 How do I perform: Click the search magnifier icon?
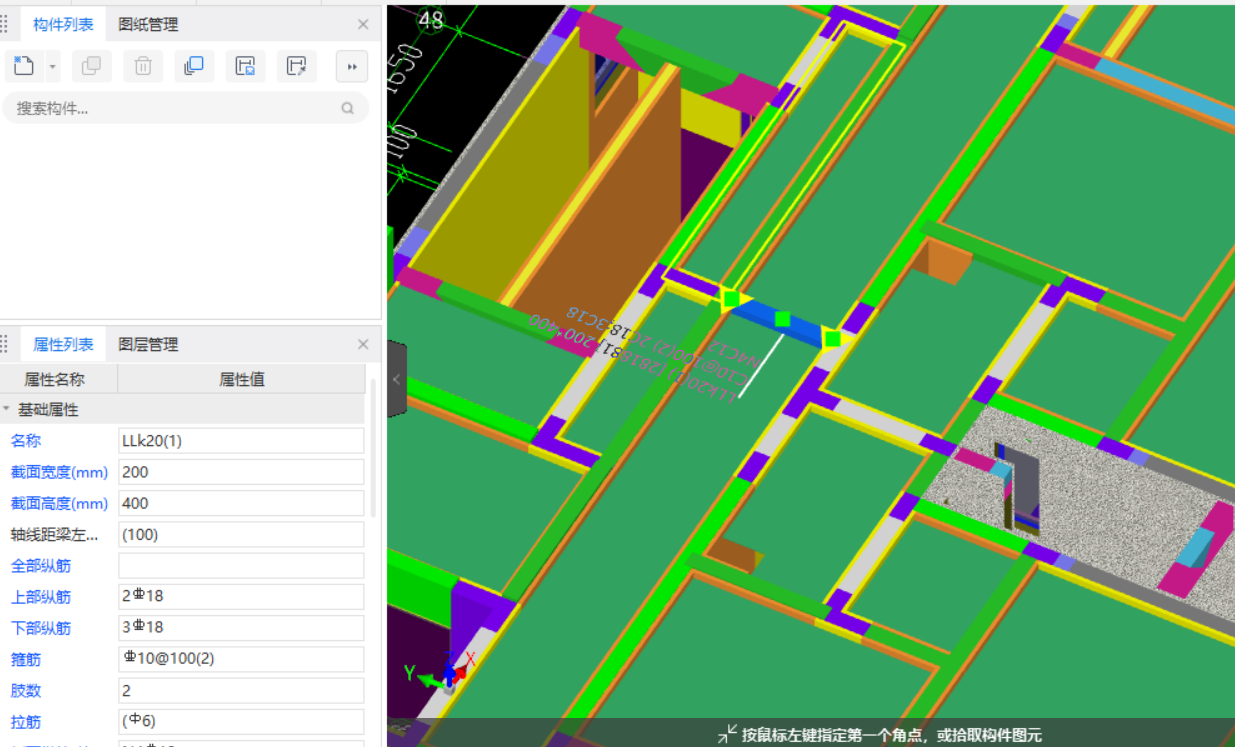pos(348,108)
